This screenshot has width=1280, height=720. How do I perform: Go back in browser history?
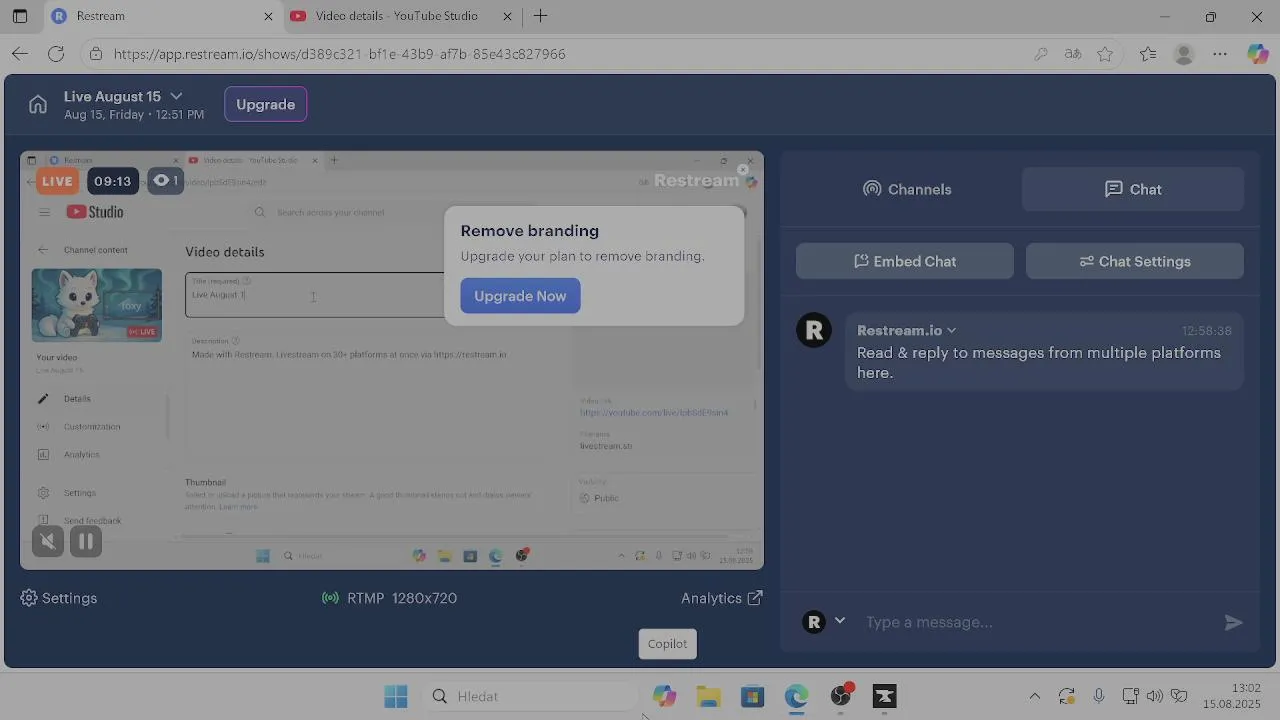(x=20, y=54)
